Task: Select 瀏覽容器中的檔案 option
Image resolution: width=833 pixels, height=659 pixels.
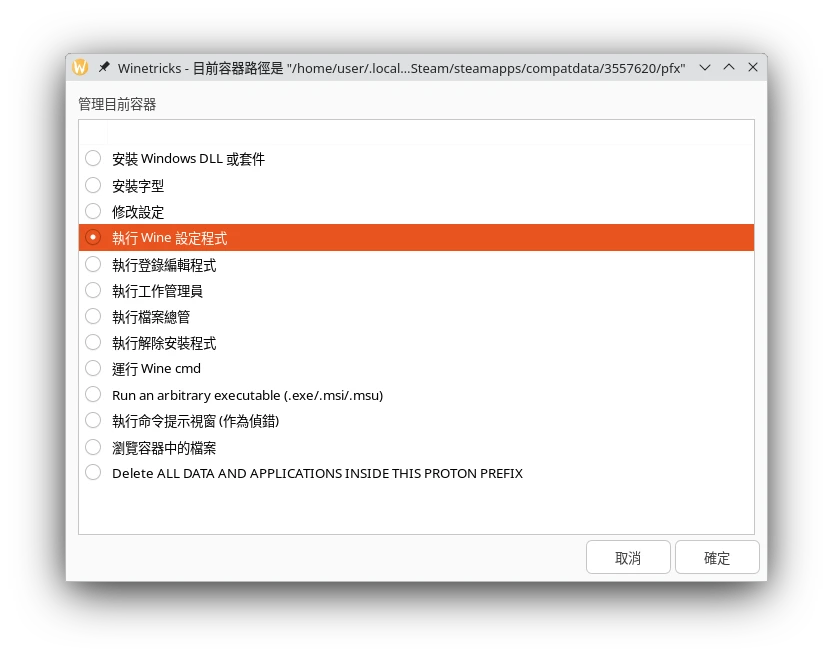Action: 93,448
